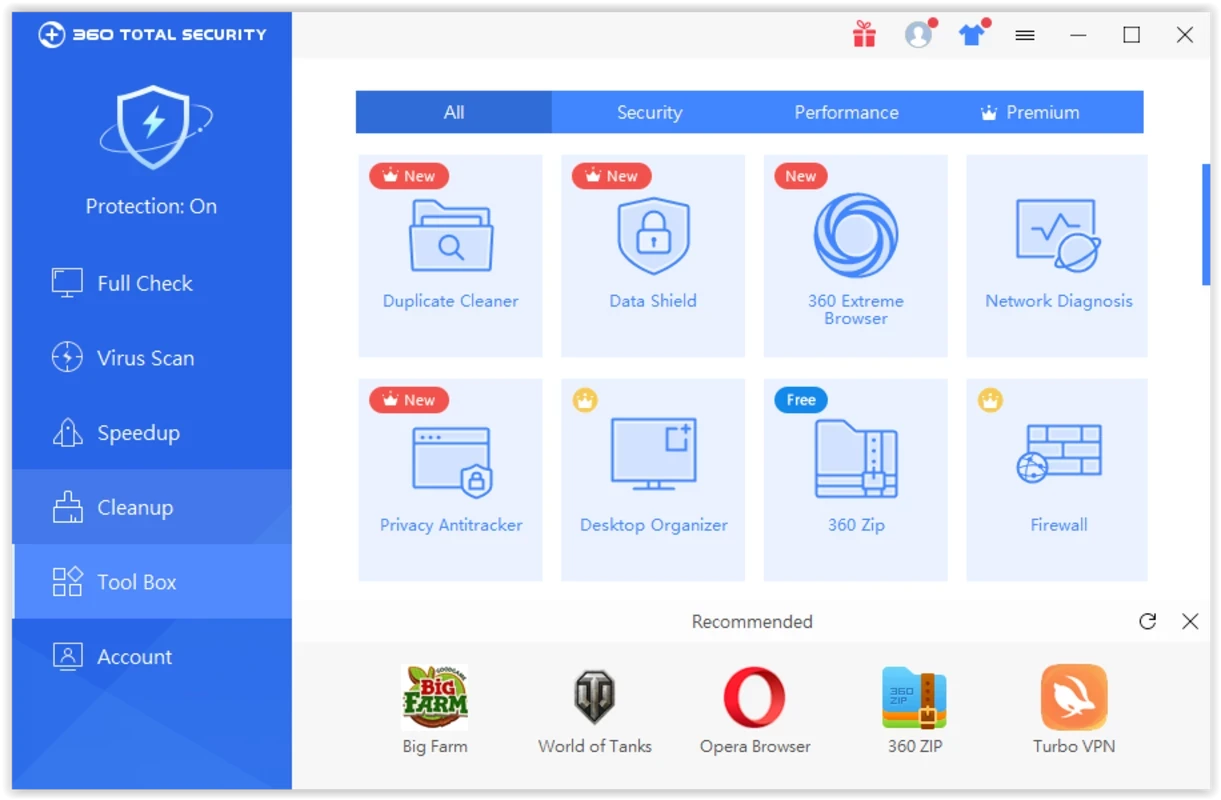The height and width of the screenshot is (800, 1221).
Task: Close the 360 Total Security window
Action: tap(1185, 35)
